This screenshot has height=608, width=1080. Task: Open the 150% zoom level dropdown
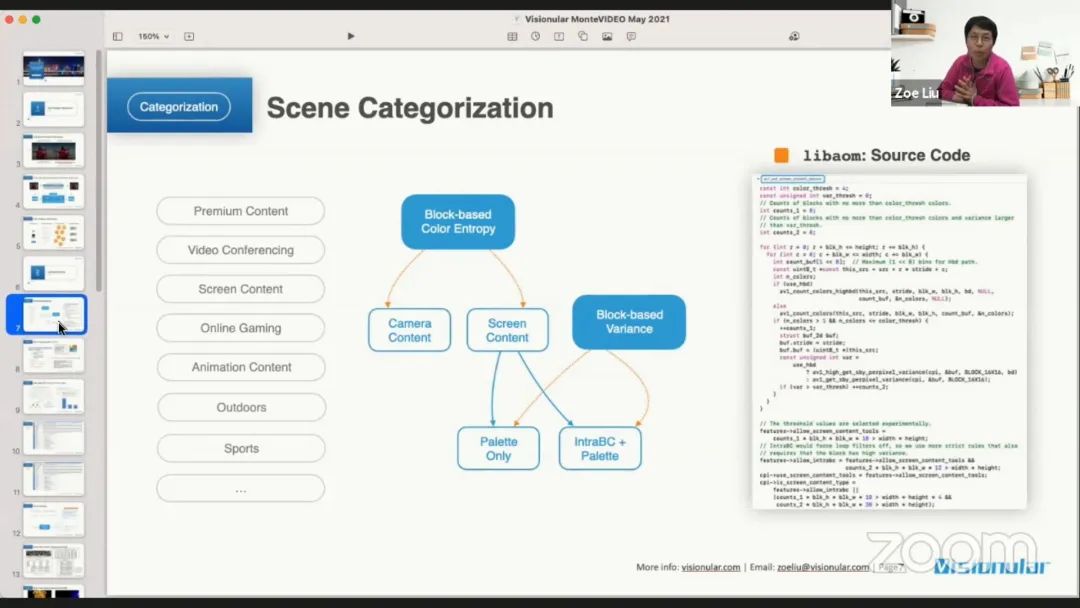(153, 36)
